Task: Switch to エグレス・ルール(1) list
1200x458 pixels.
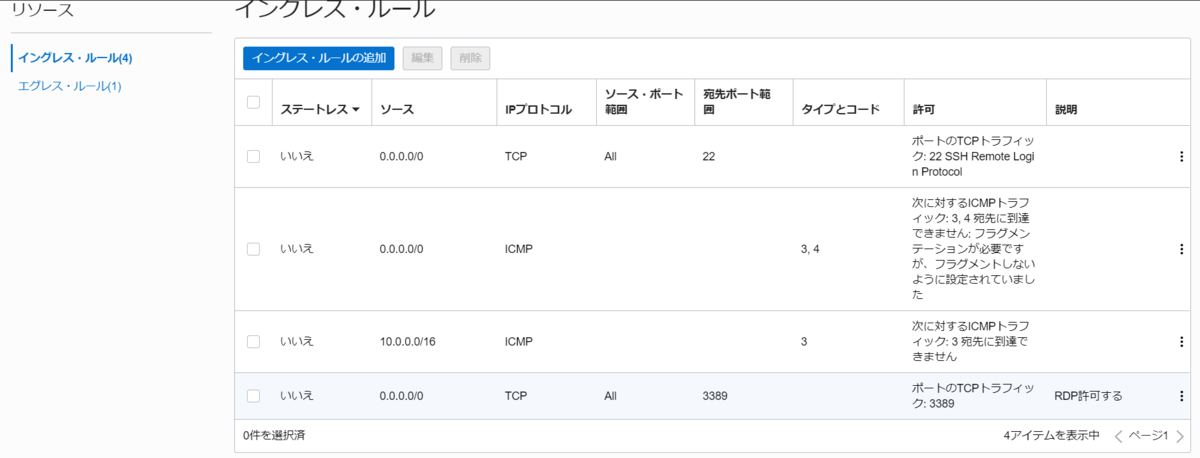Action: [x=69, y=86]
